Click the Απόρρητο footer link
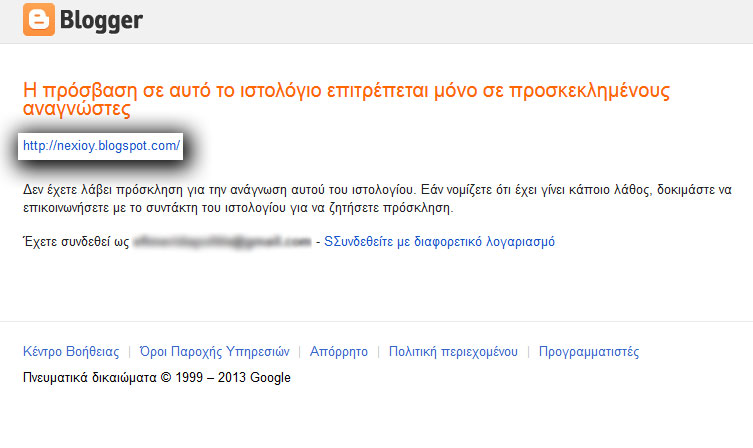 pyautogui.click(x=339, y=351)
